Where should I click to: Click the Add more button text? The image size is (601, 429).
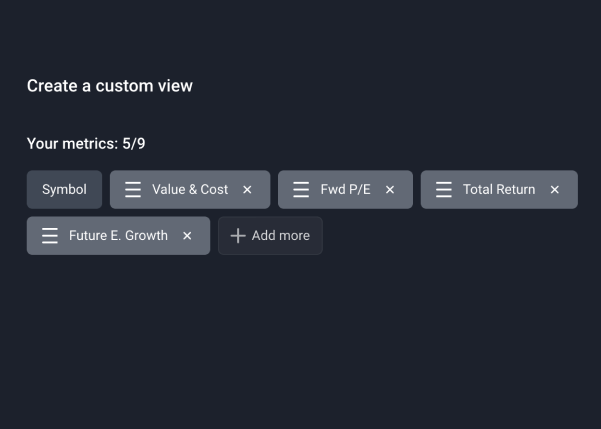click(281, 236)
